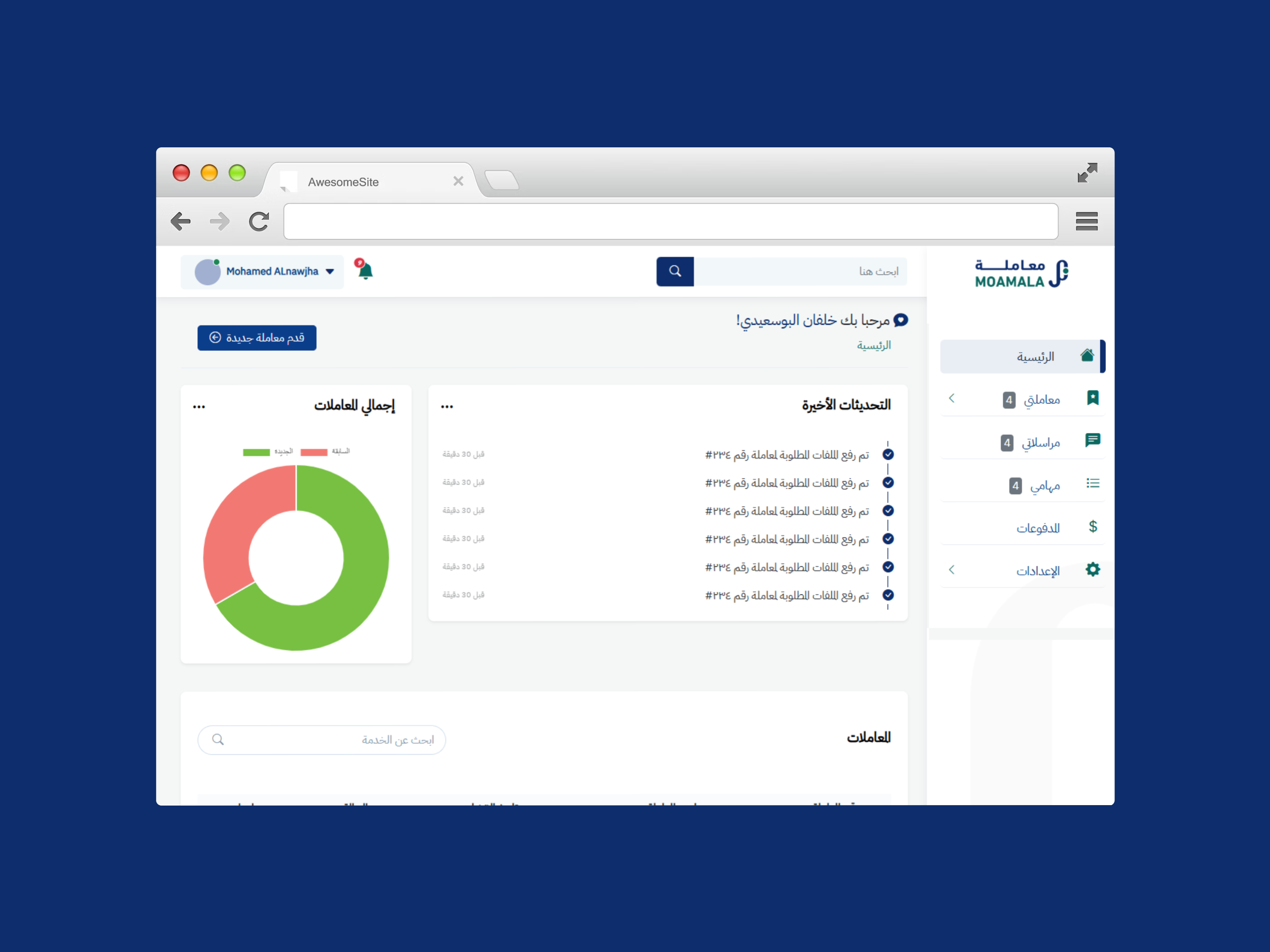Click welcome message chat bubble icon
This screenshot has height=952, width=1270.
tap(901, 320)
